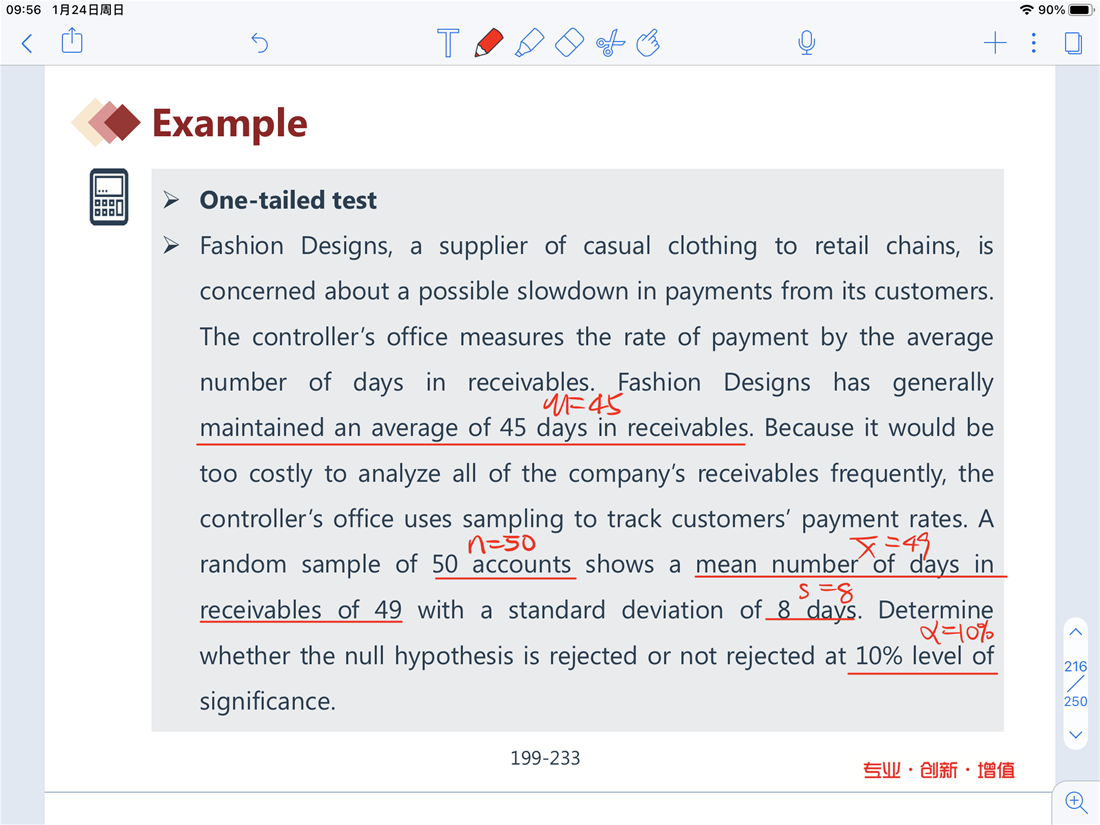Click the Wi-Fi icon in status bar
The width and height of the screenshot is (1100, 825).
coord(1026,10)
